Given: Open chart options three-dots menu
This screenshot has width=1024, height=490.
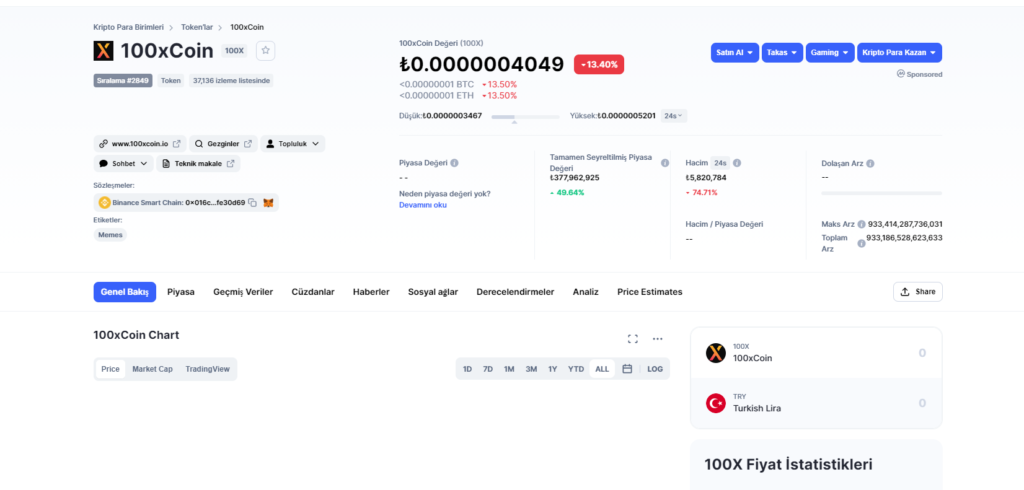Looking at the screenshot, I should [658, 338].
